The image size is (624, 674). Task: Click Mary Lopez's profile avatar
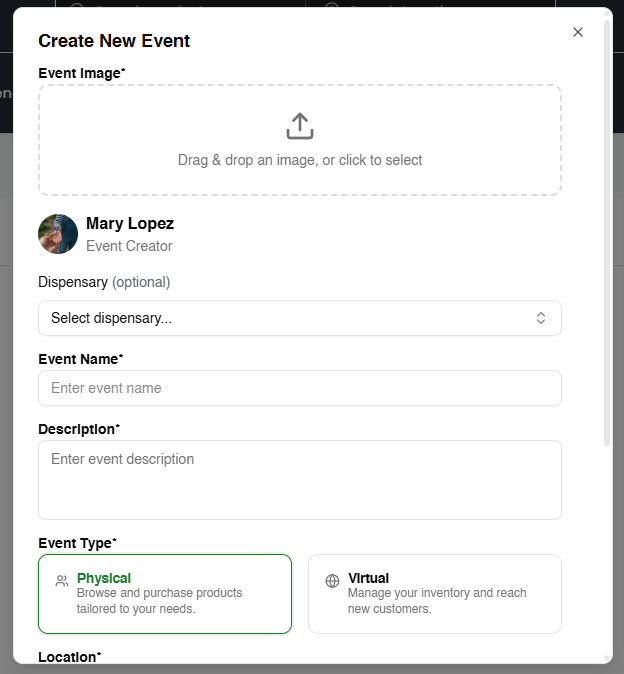[58, 234]
